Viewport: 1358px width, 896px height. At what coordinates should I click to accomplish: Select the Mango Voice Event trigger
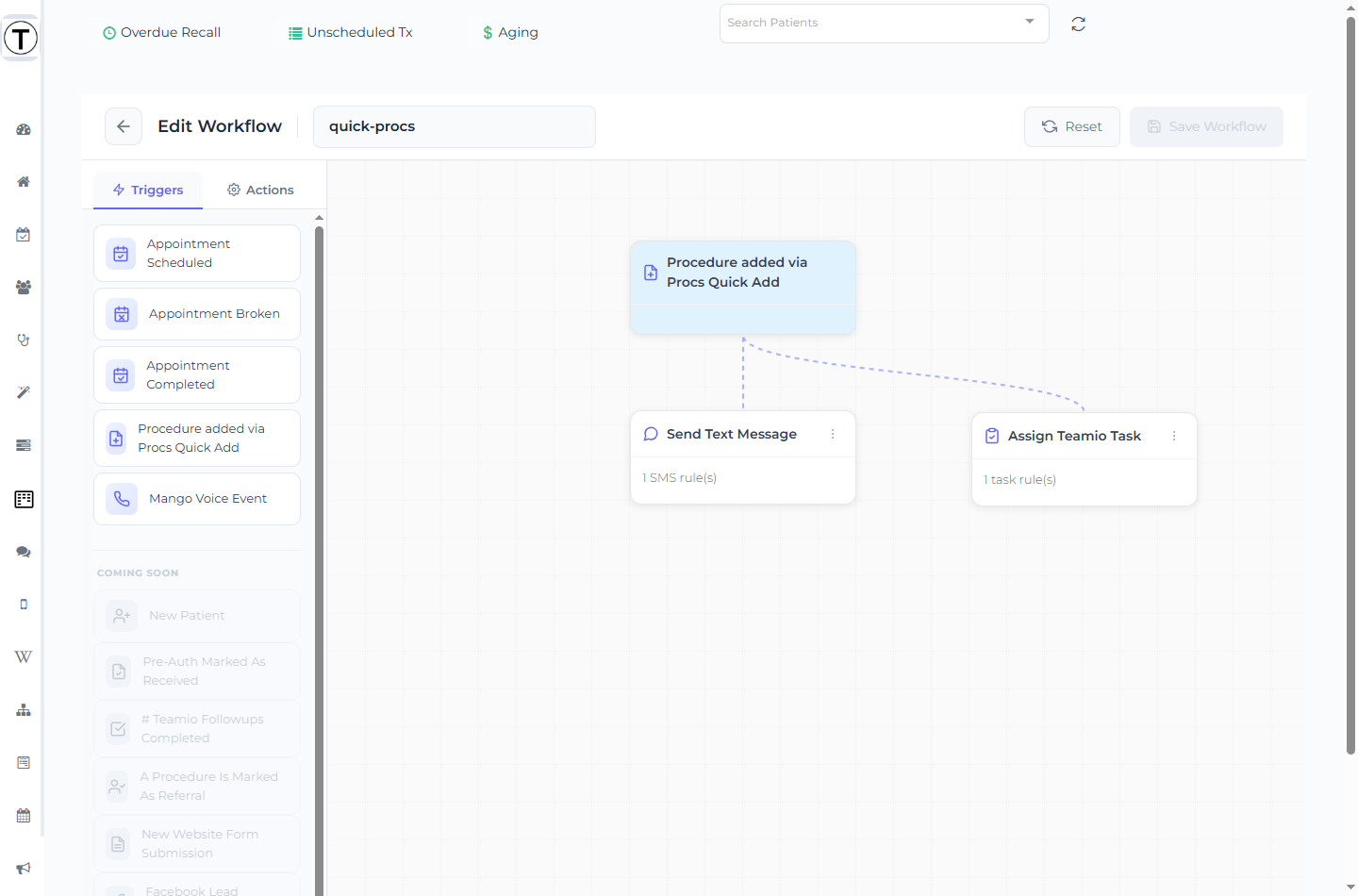tap(197, 499)
